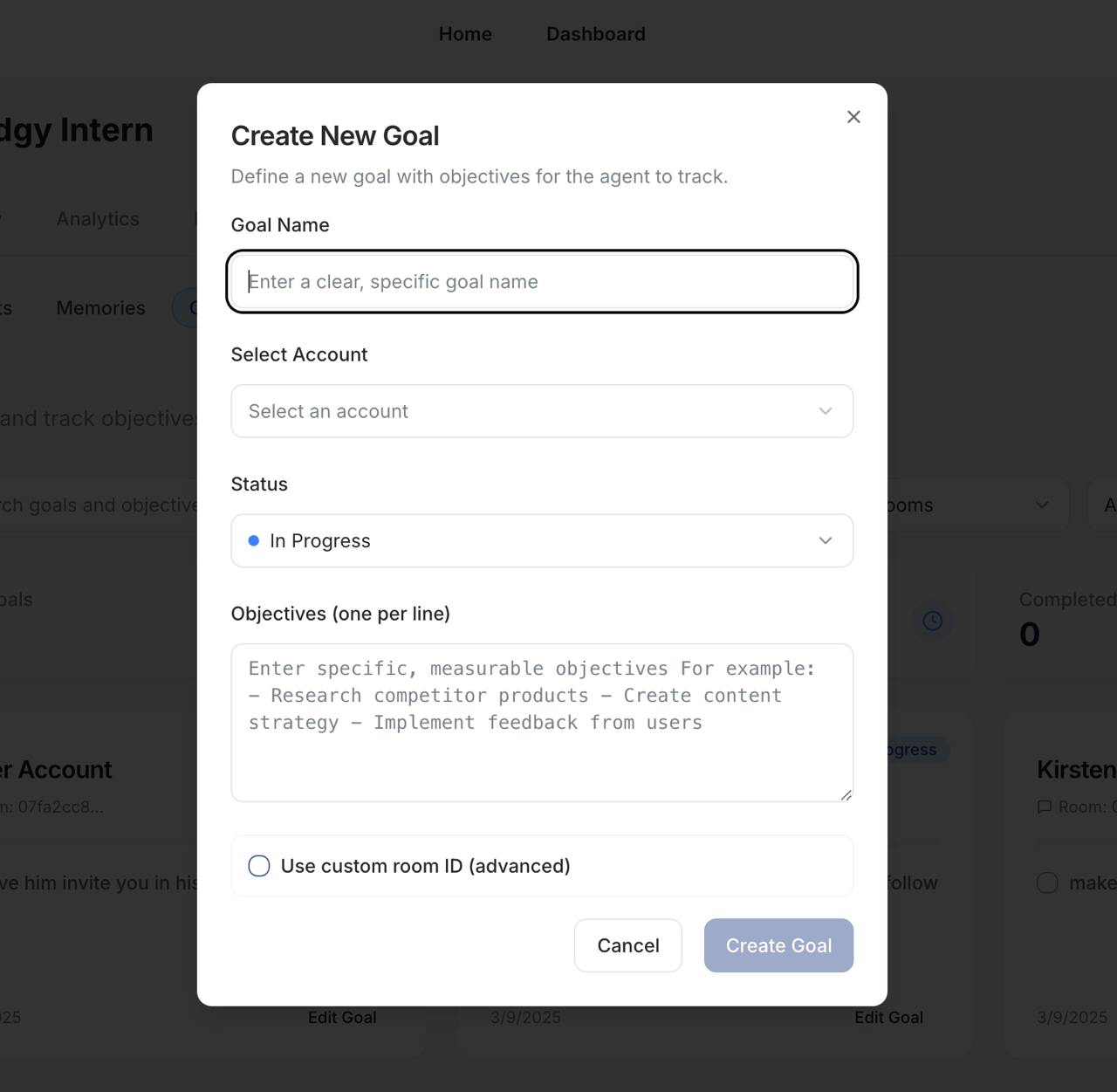Switch to the Dashboard tab

tap(596, 33)
